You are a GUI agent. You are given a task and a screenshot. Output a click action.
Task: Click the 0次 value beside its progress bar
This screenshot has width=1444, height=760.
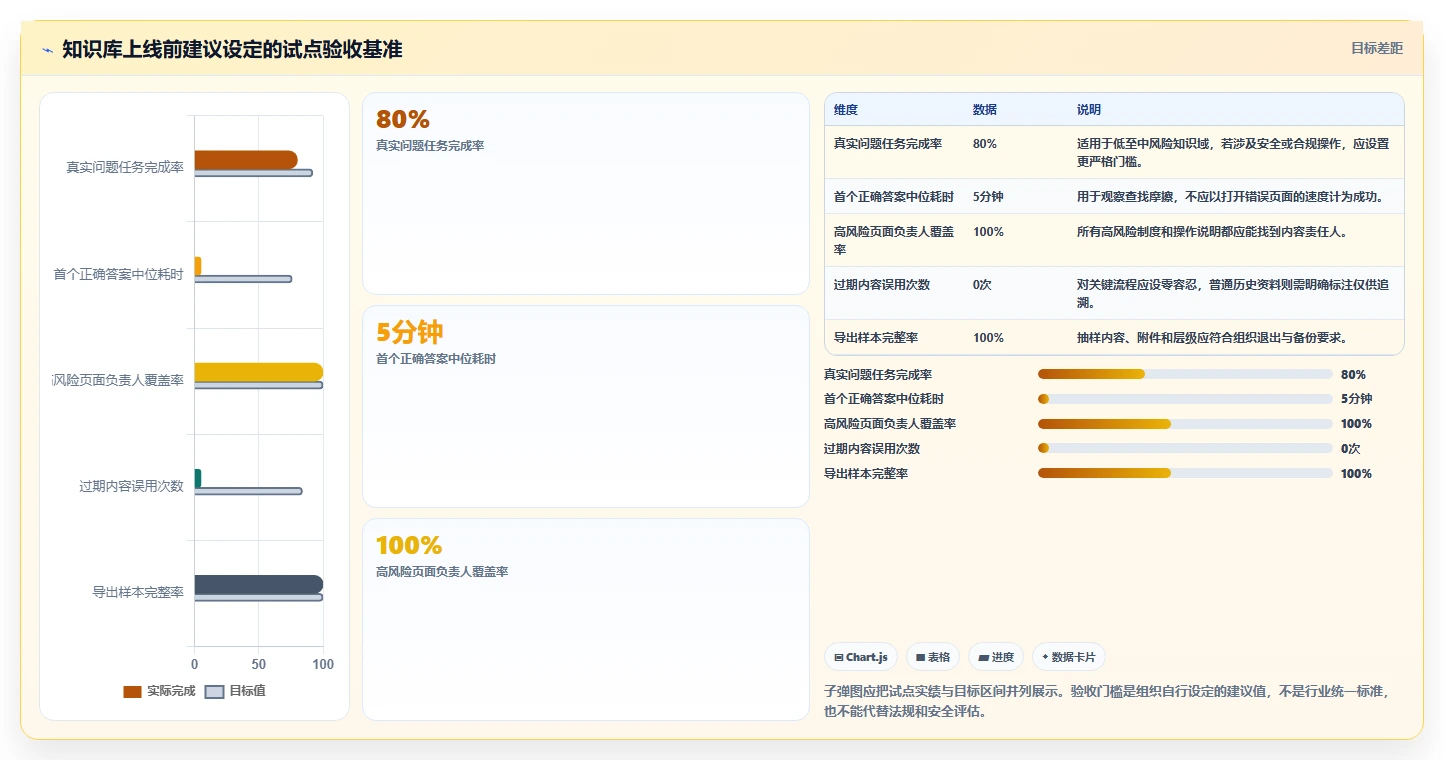[x=1351, y=448]
